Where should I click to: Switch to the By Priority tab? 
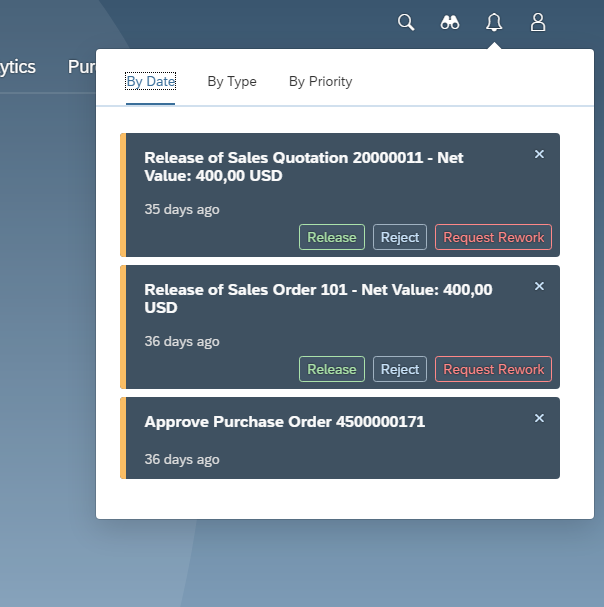[321, 81]
